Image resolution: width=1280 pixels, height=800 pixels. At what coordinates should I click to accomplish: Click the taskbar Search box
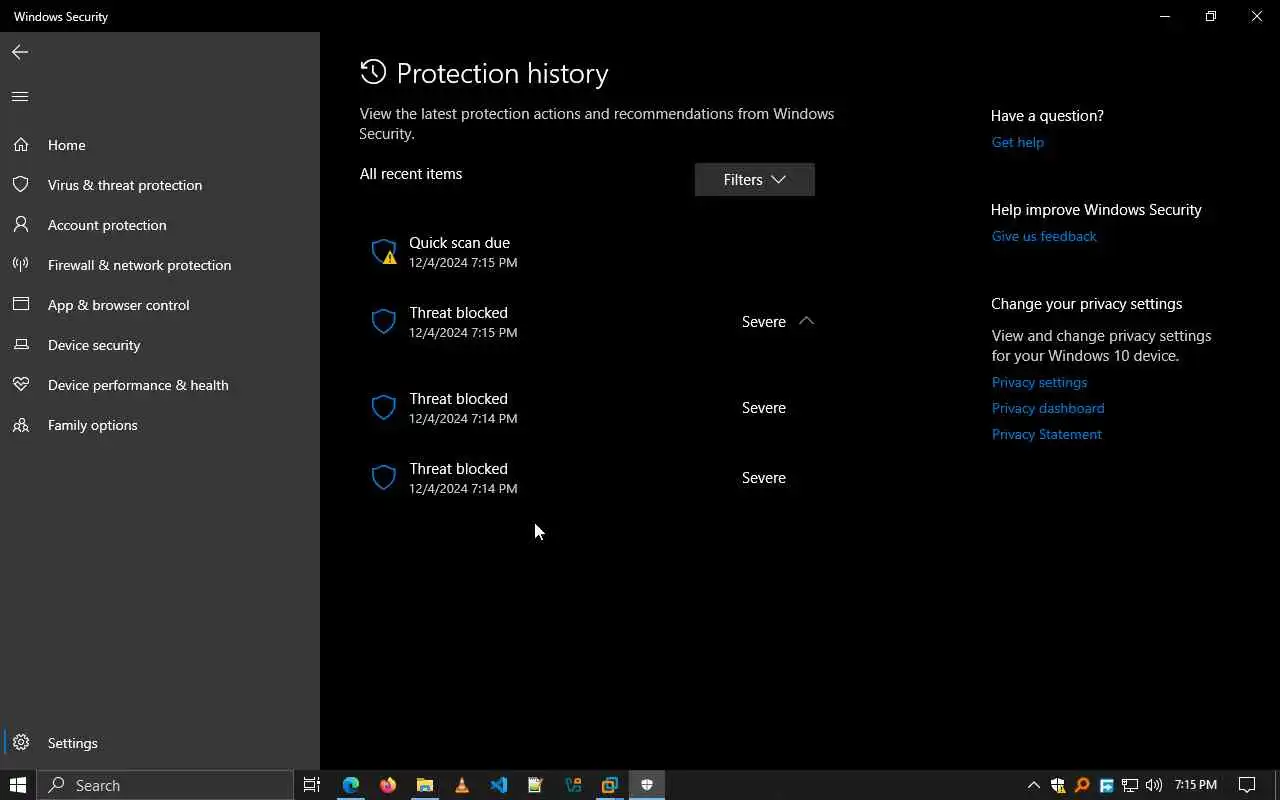166,785
